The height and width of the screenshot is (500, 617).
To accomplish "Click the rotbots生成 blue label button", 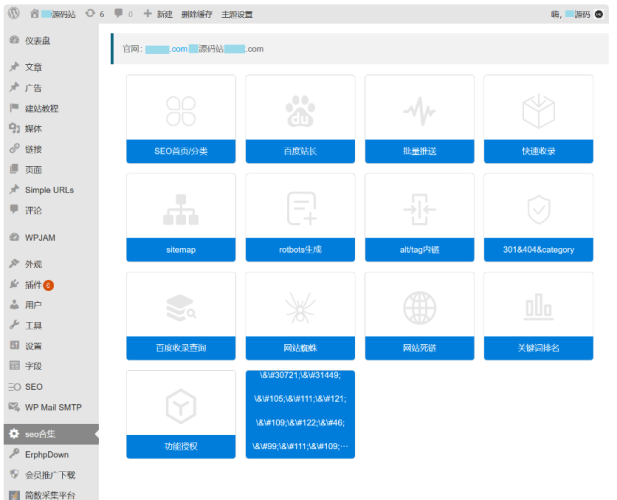I will (x=299, y=250).
